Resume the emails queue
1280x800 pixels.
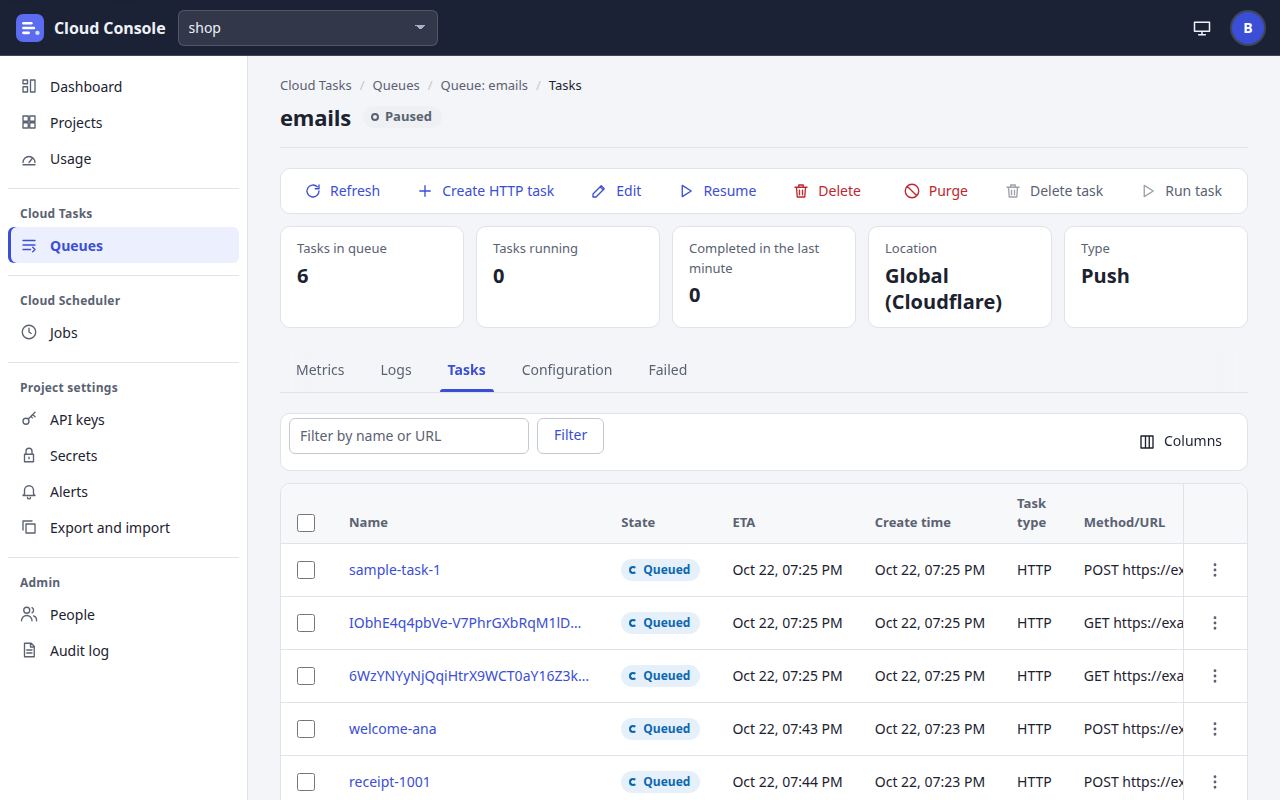pos(718,191)
